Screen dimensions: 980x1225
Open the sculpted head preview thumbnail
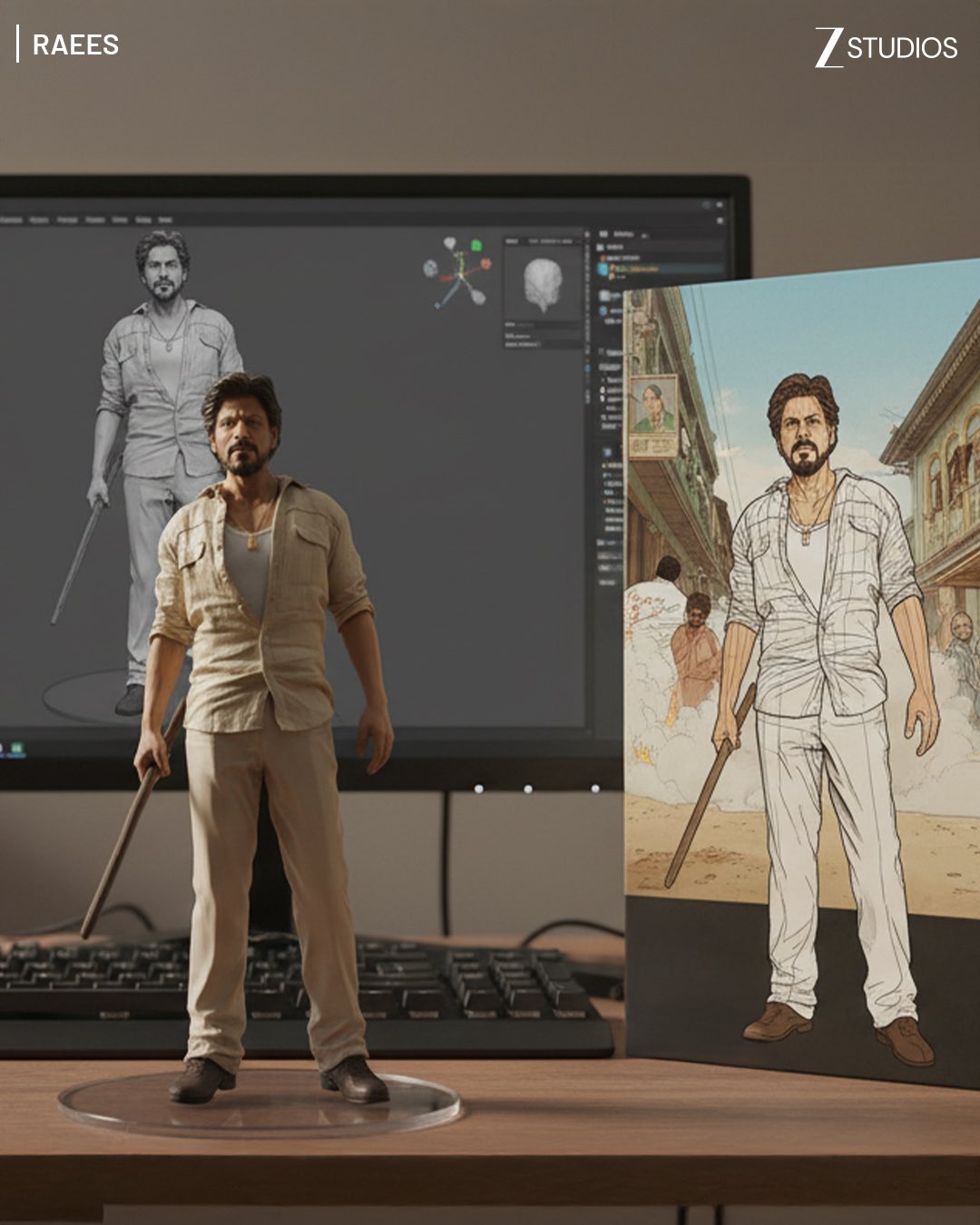(543, 284)
